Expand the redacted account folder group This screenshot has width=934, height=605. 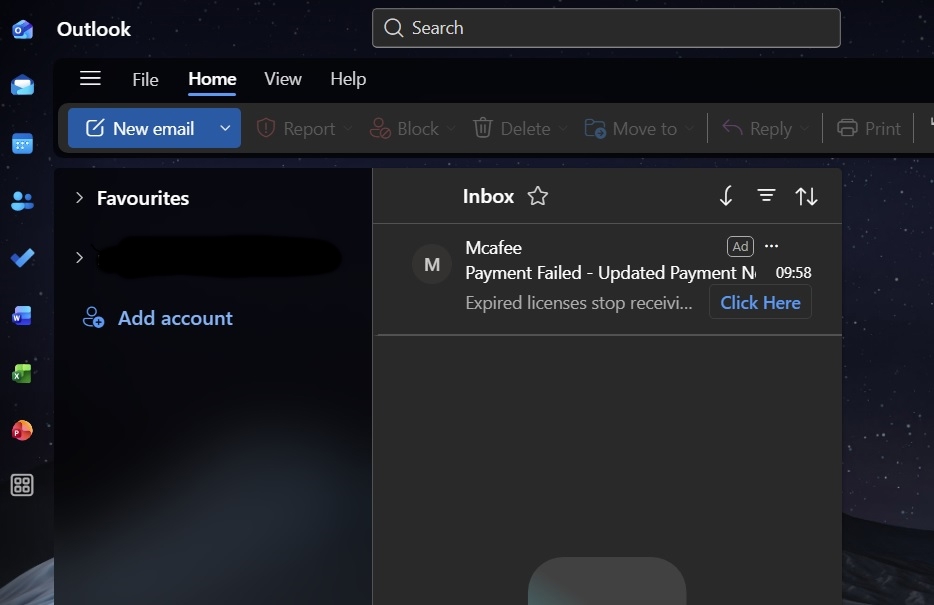pyautogui.click(x=79, y=257)
